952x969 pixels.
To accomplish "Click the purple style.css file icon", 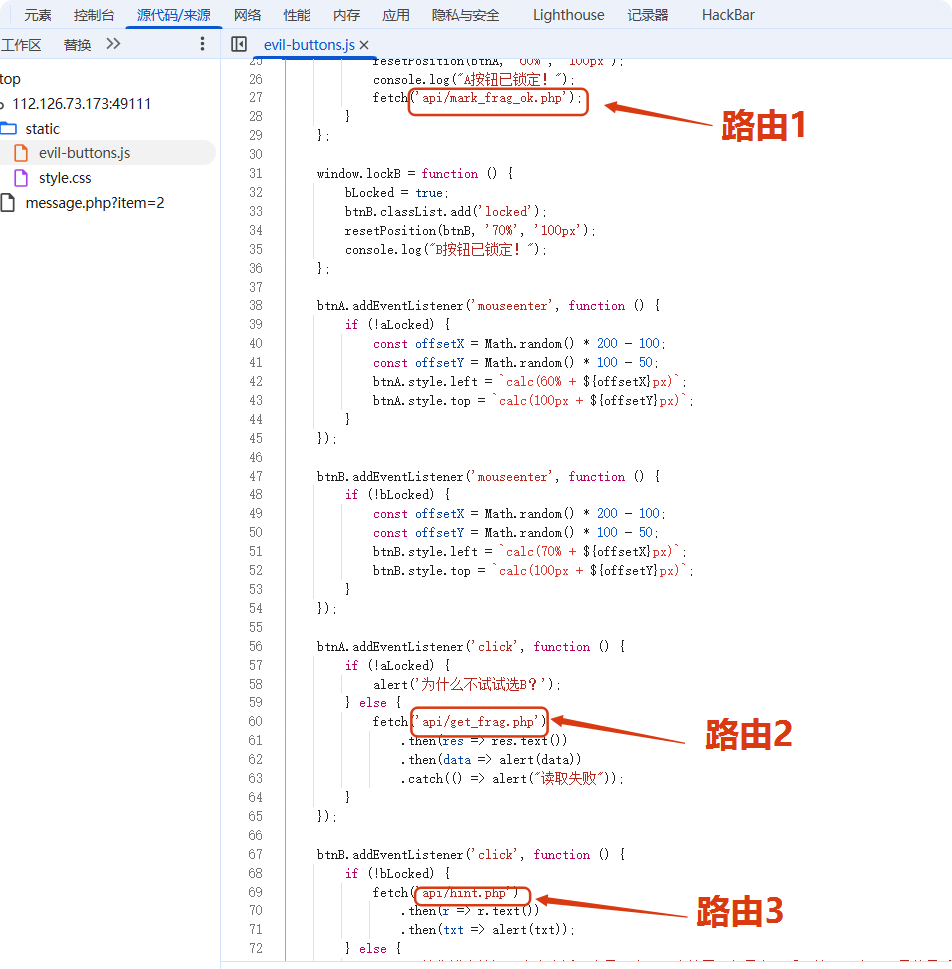I will 21,178.
